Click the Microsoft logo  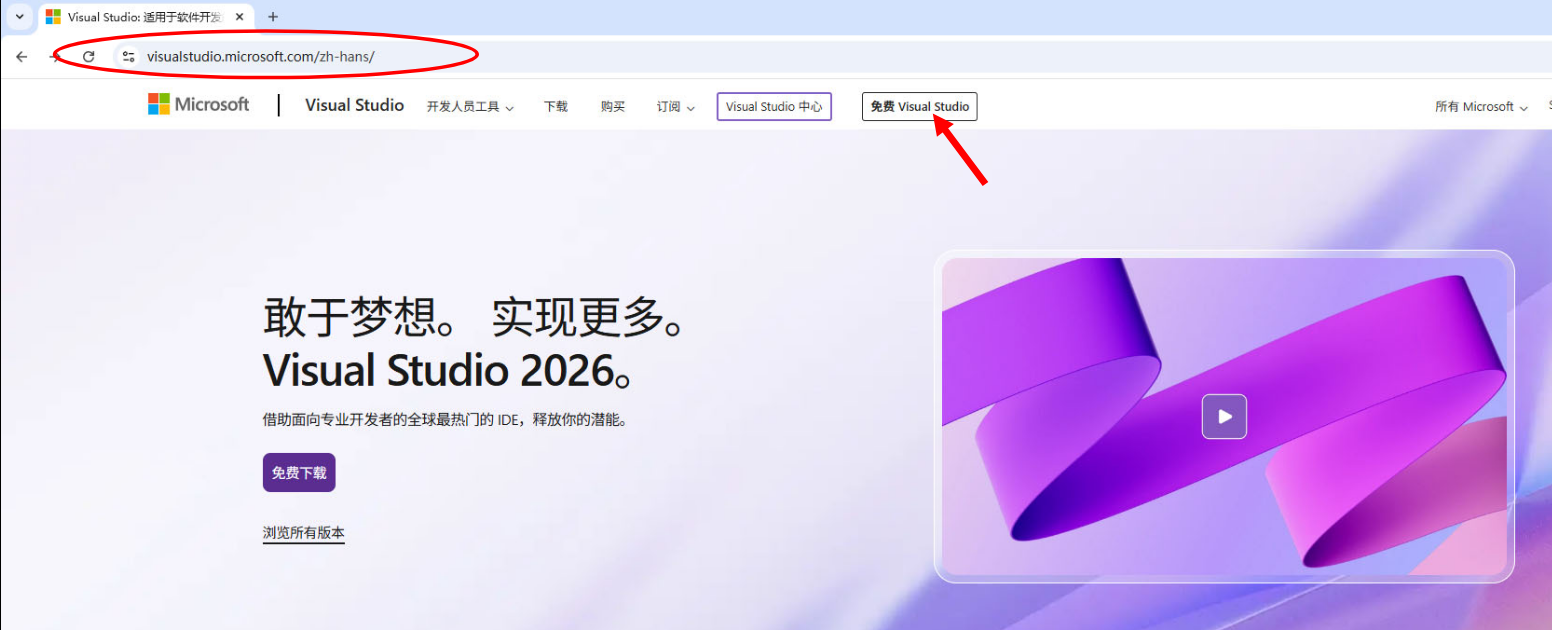pos(199,104)
